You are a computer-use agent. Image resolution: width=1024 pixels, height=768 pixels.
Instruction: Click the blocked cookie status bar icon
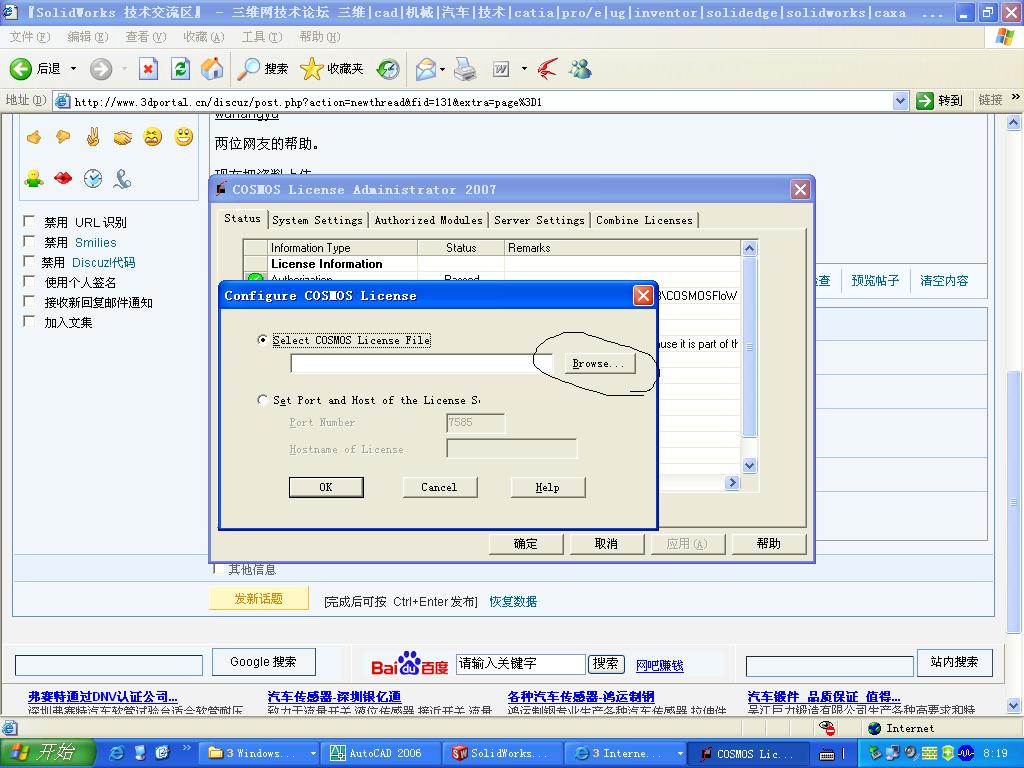coord(827,728)
